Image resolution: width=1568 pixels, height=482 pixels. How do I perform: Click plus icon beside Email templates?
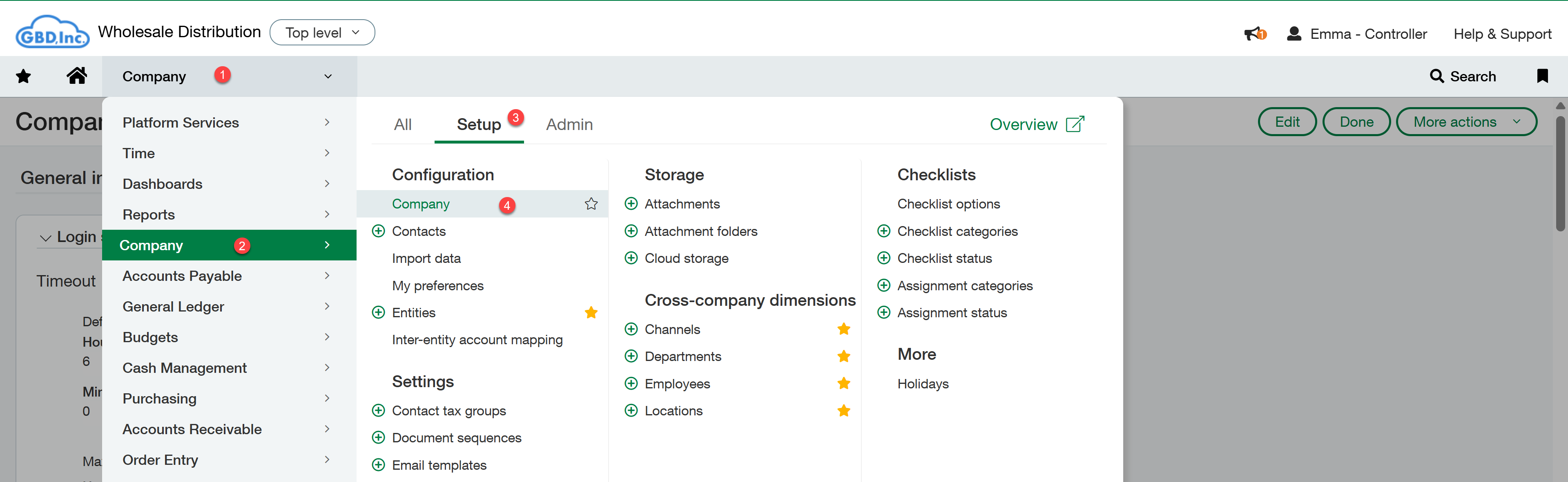(x=378, y=465)
